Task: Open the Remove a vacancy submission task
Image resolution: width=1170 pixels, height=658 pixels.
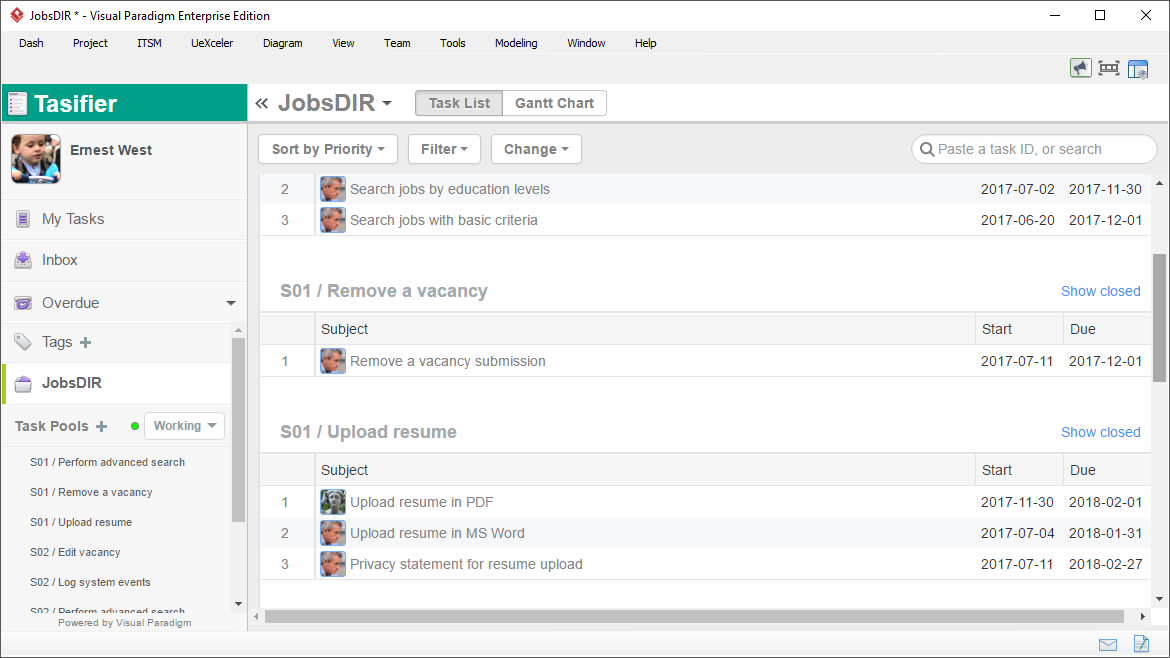Action: coord(448,361)
